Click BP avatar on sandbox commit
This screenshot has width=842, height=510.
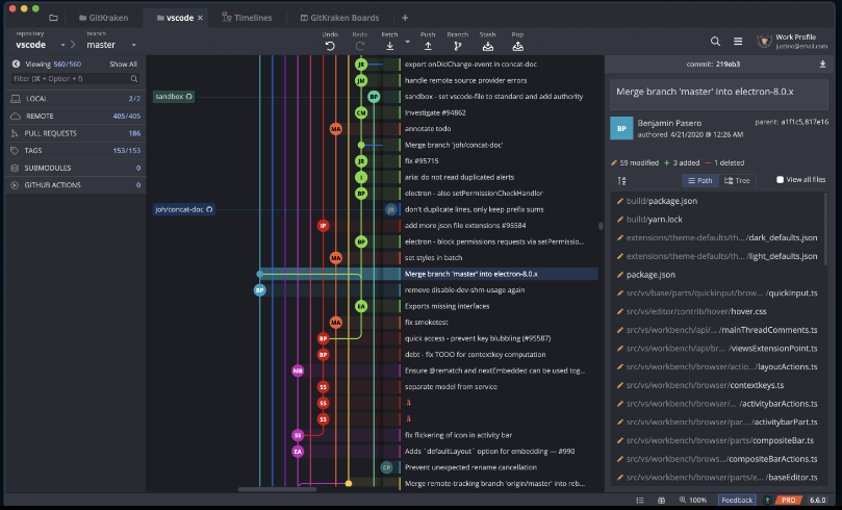click(374, 97)
